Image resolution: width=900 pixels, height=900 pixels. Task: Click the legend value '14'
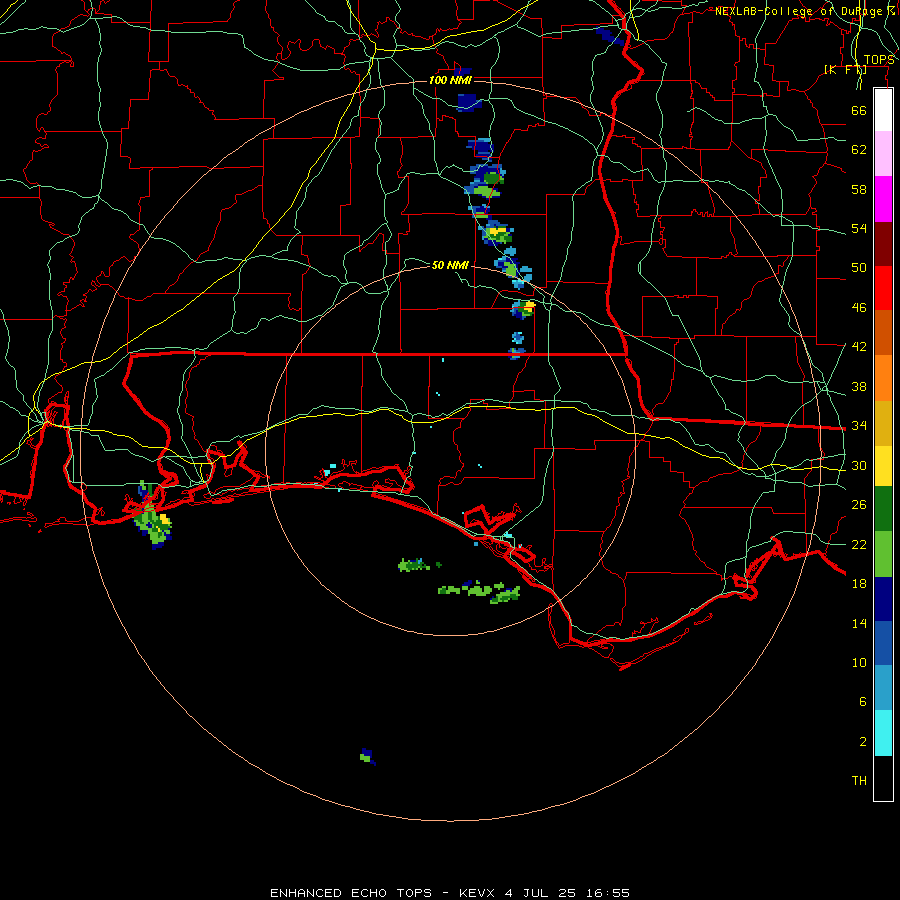(x=859, y=623)
